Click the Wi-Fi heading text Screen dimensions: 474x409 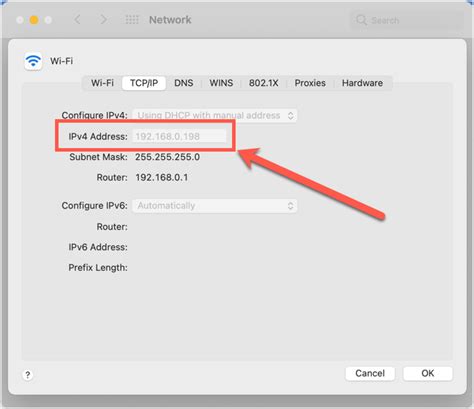(x=61, y=61)
